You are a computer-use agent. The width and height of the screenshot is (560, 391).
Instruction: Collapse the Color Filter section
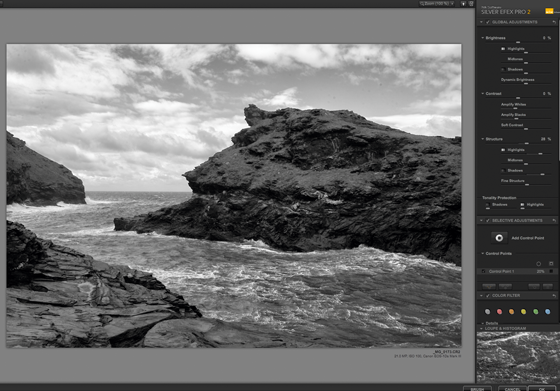pyautogui.click(x=481, y=296)
